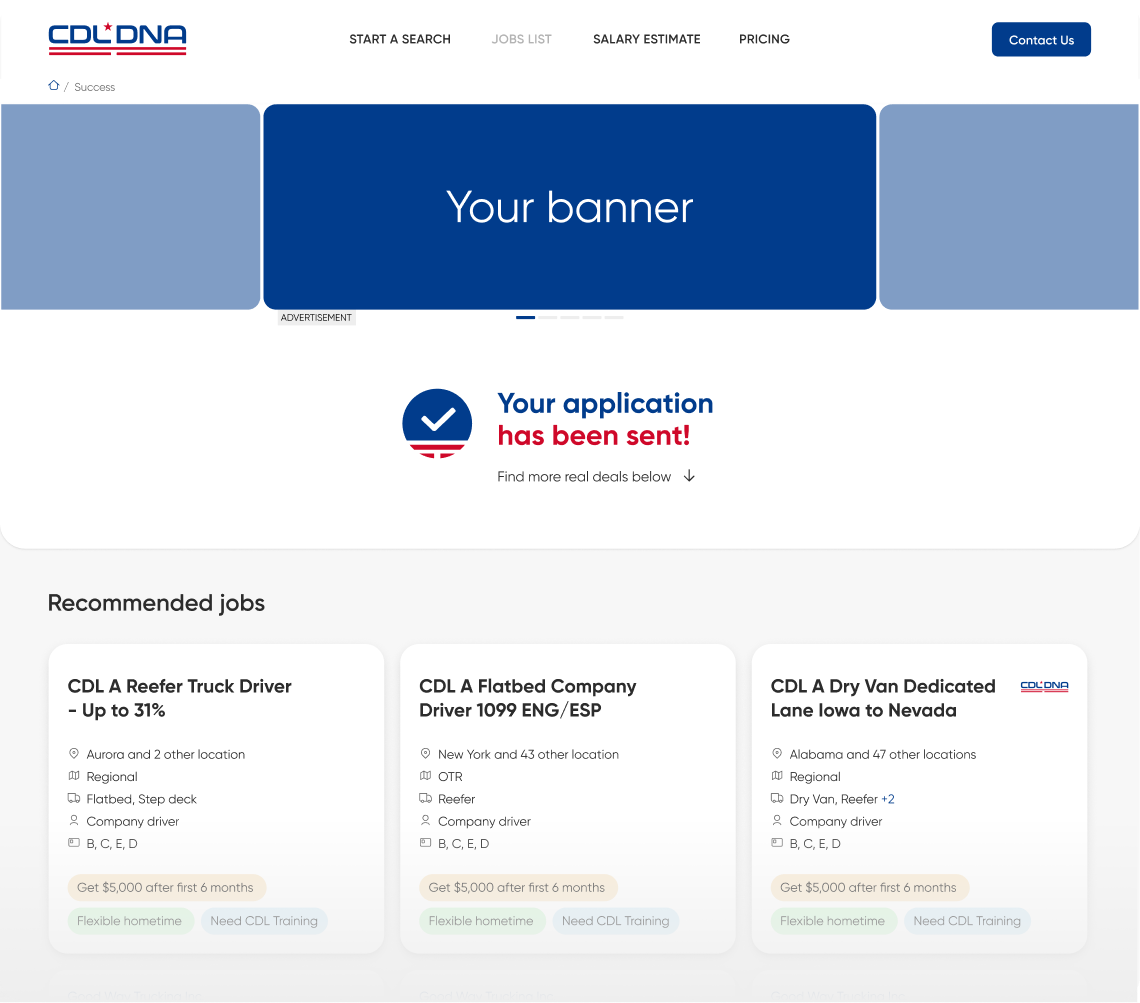Click 'Need CDL Training' tag on Flatbed card
1140x1003 pixels.
pos(615,921)
